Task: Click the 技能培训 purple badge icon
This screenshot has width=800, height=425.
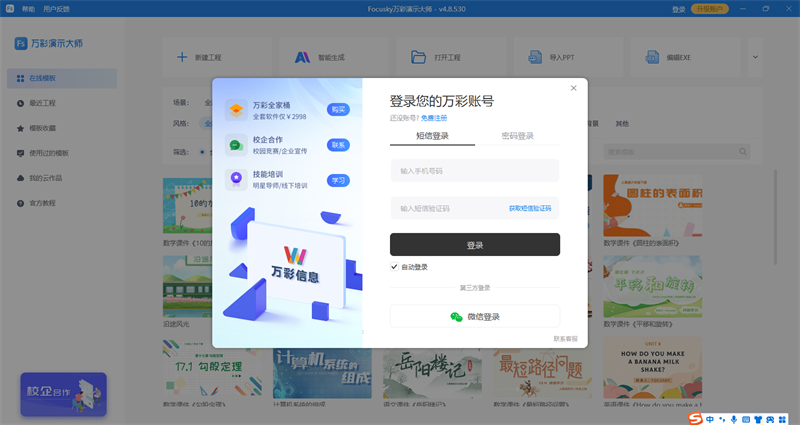Action: tap(236, 180)
